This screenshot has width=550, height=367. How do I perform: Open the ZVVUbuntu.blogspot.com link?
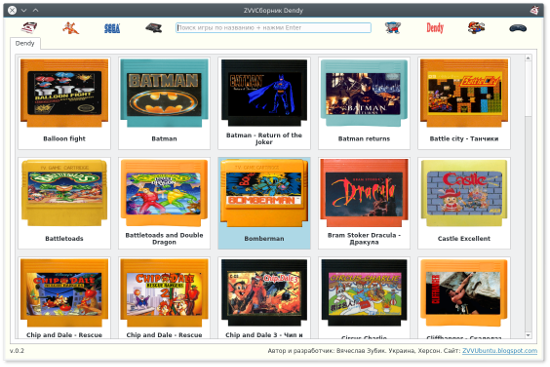[x=499, y=351]
